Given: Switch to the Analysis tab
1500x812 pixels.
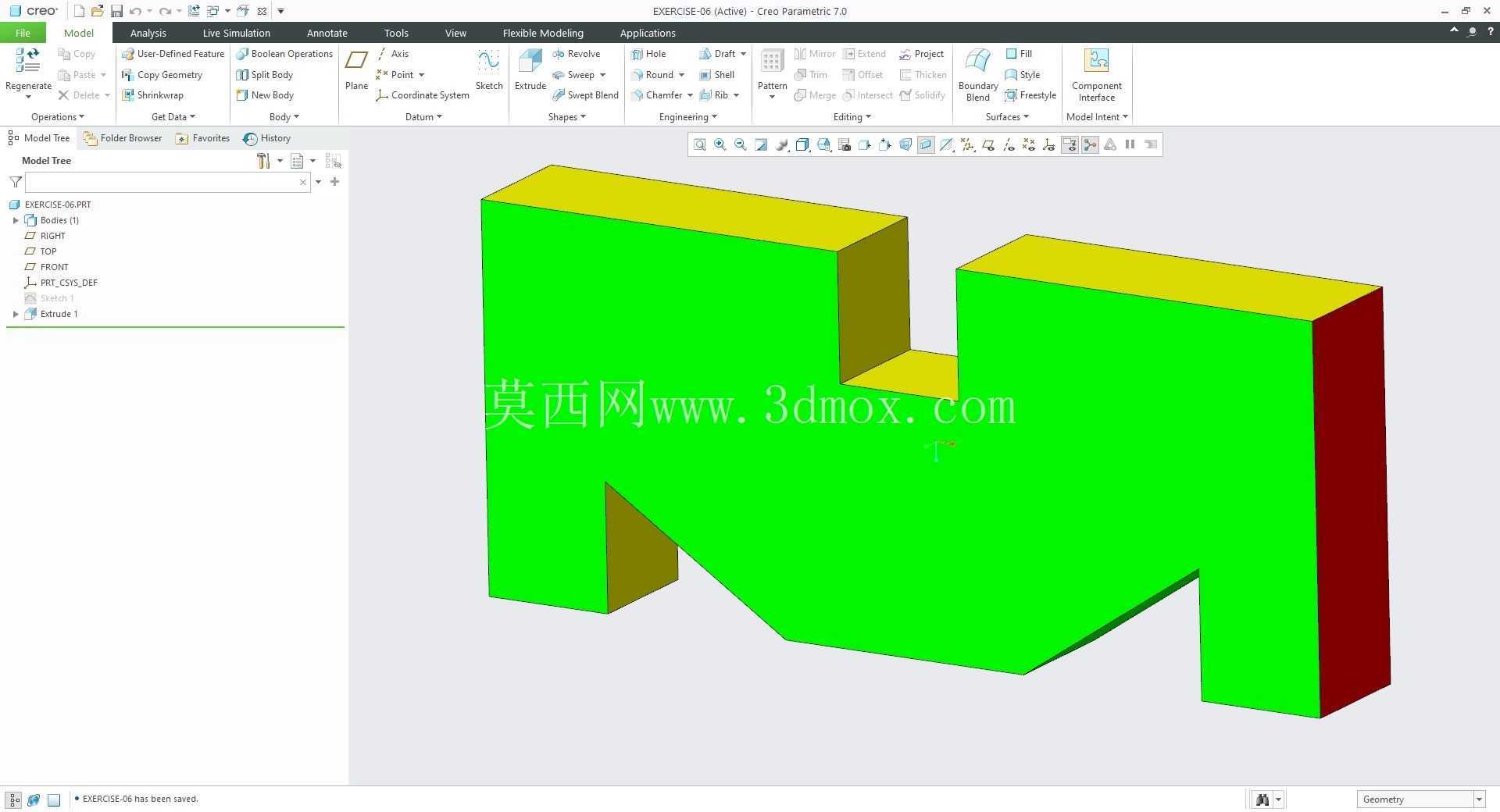Looking at the screenshot, I should coord(148,33).
